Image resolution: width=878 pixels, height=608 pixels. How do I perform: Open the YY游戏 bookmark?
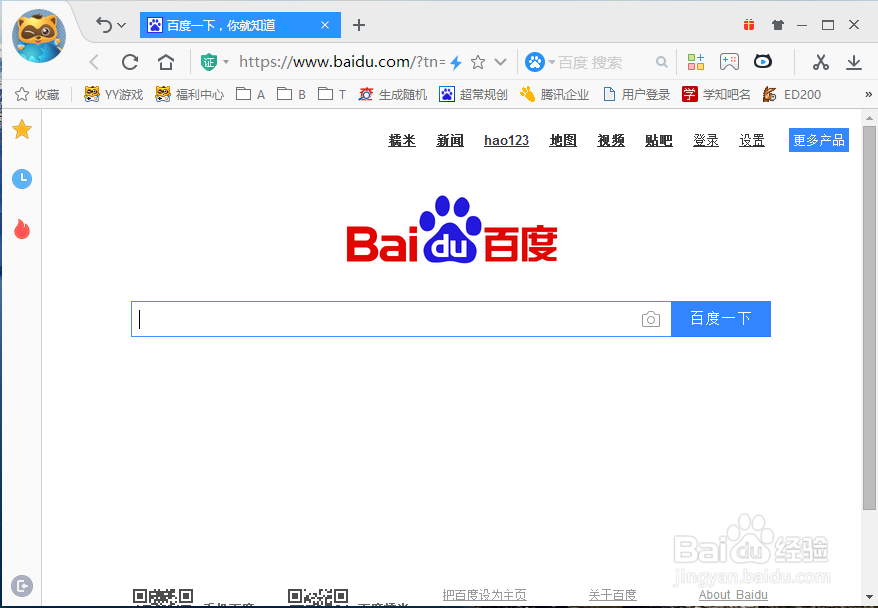click(114, 95)
